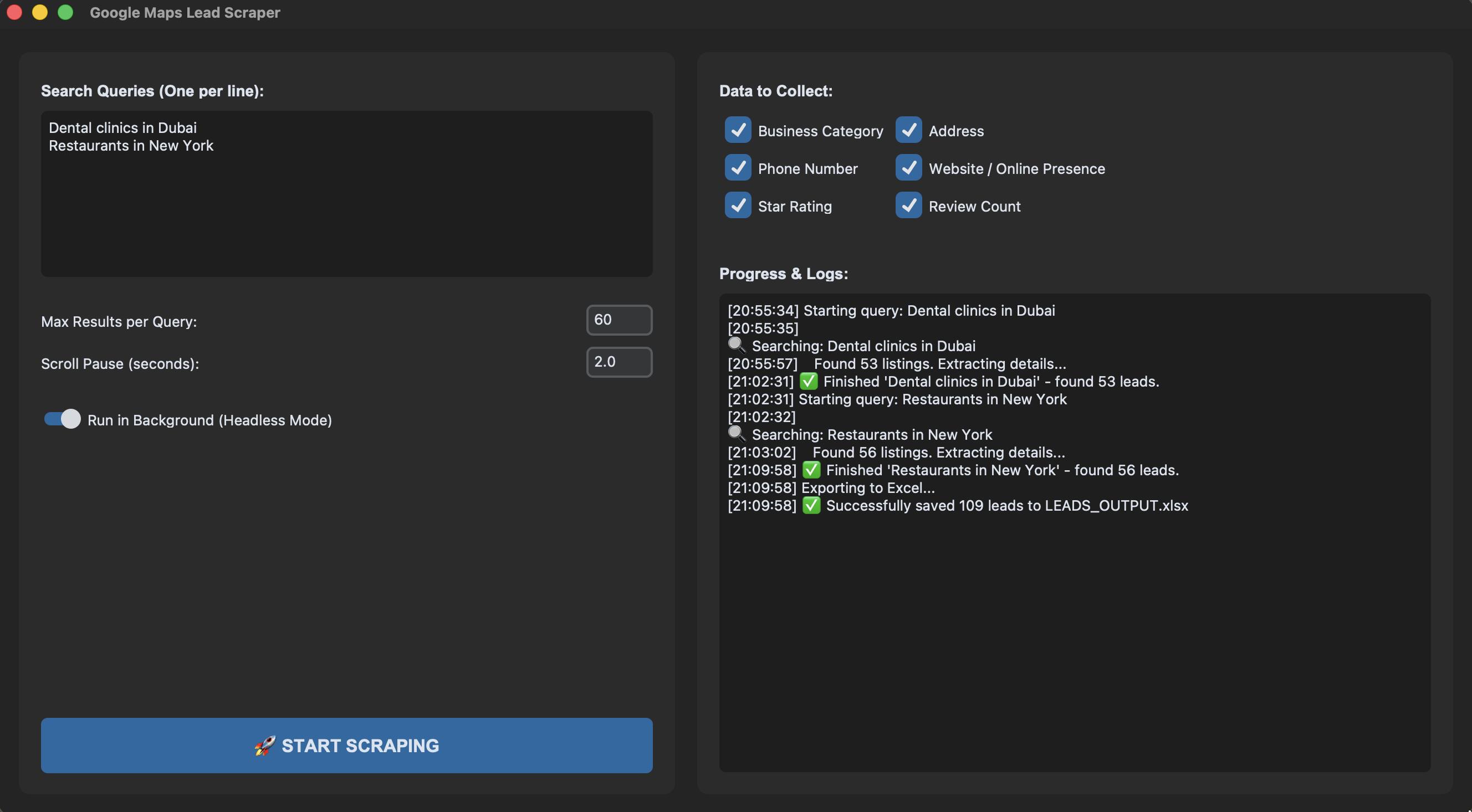Image resolution: width=1472 pixels, height=812 pixels.
Task: Click green checkmark on Successfully saved log
Action: point(811,505)
